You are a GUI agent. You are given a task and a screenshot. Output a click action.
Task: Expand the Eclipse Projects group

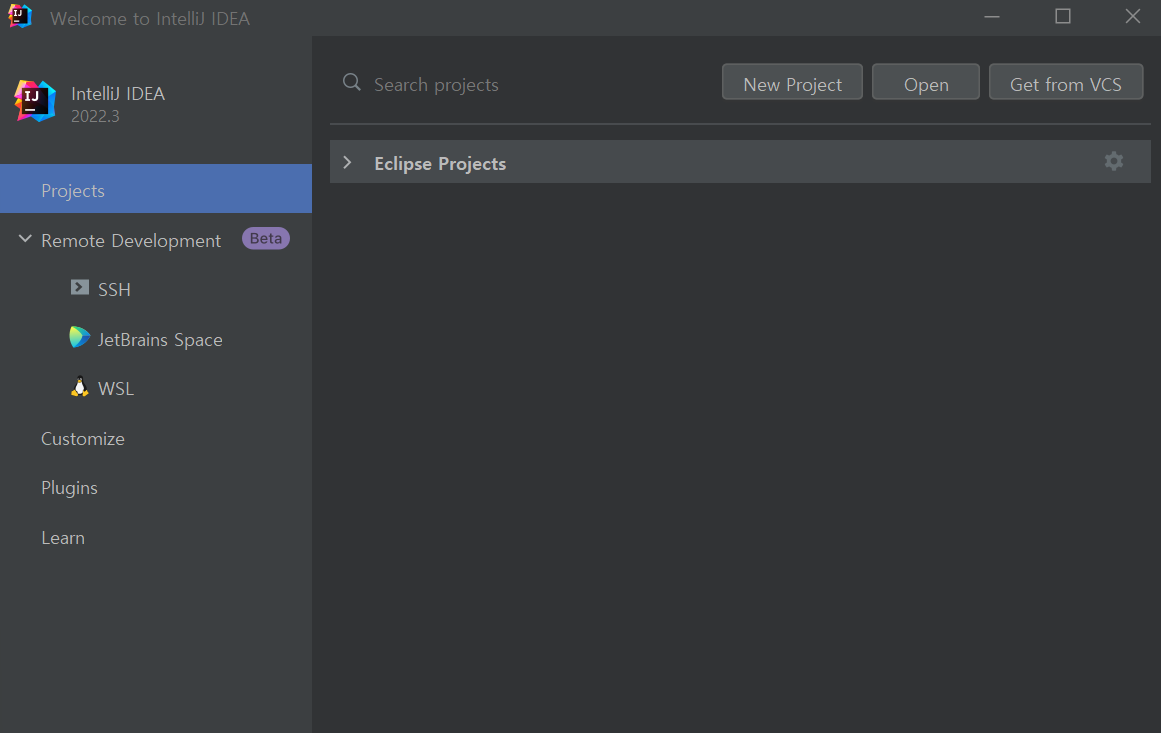tap(347, 162)
